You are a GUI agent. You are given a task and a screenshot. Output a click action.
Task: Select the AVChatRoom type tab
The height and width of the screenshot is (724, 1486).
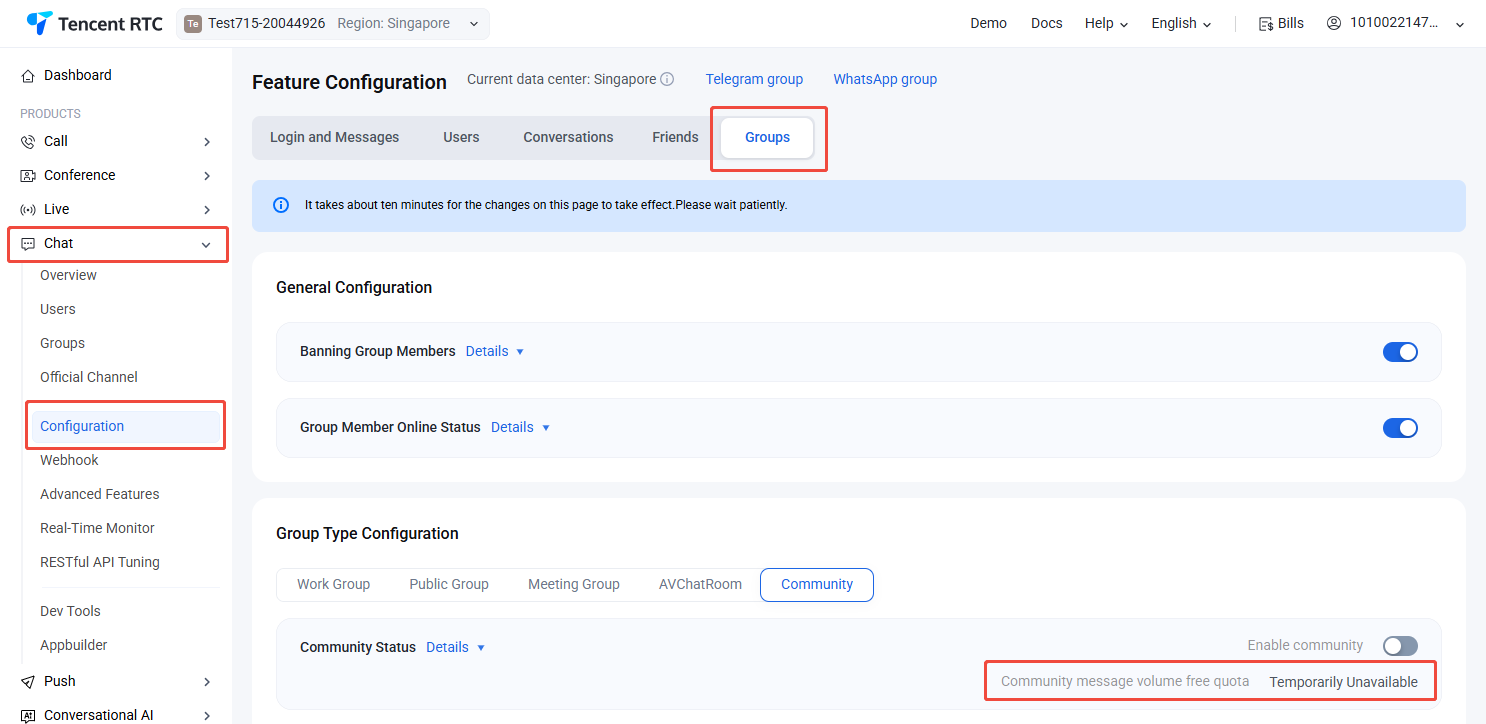[700, 585]
